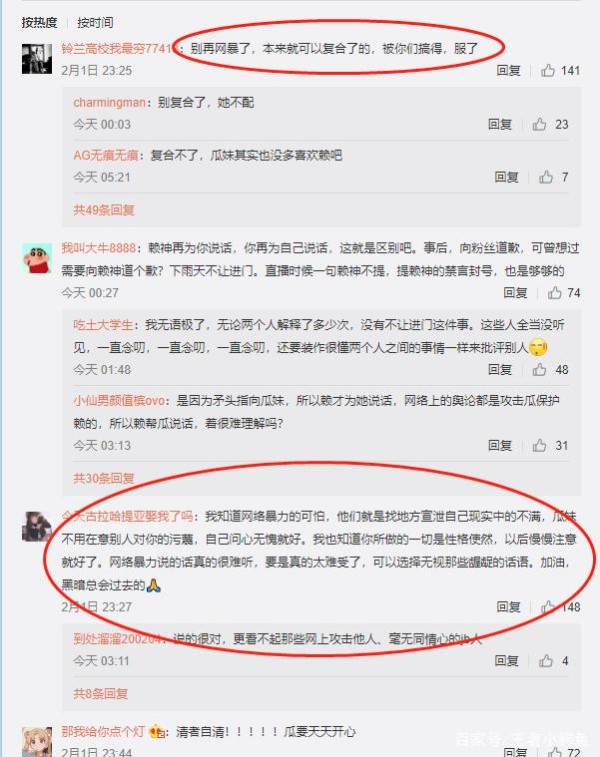Open 铃兰高校我最穷's avatar image

pos(37,59)
